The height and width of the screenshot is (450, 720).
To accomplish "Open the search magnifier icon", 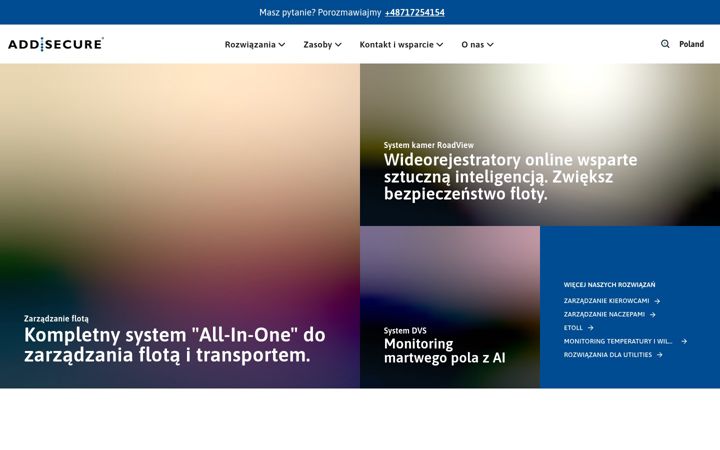I will point(664,44).
